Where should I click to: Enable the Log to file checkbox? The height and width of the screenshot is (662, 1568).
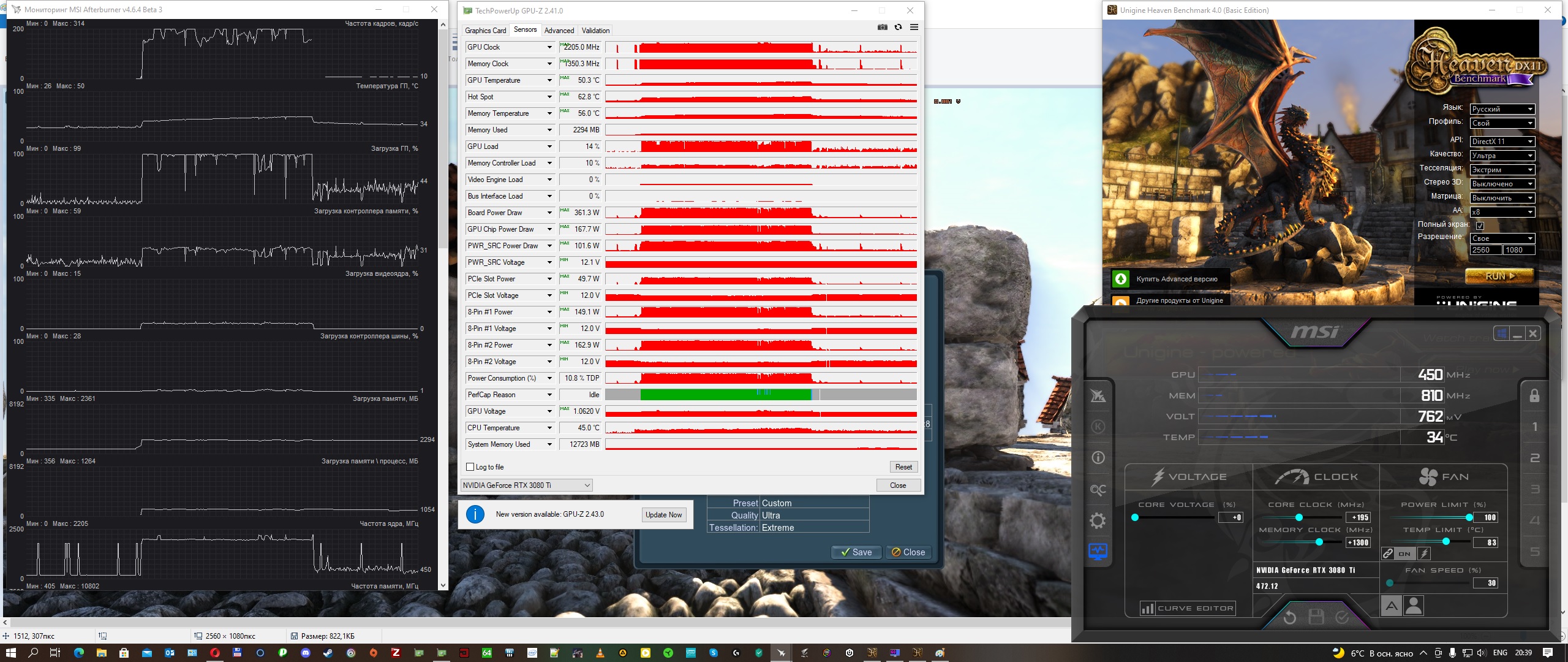tap(470, 467)
